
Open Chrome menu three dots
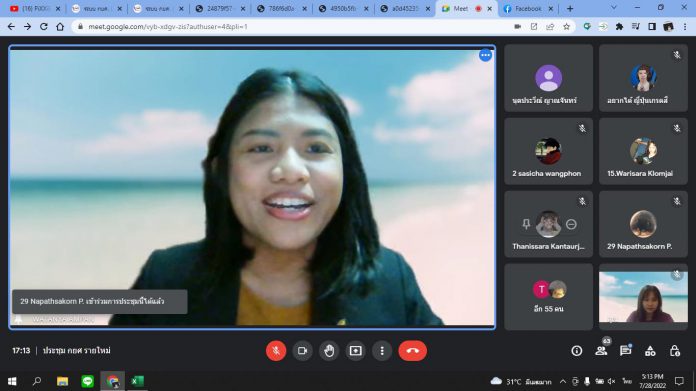point(685,27)
